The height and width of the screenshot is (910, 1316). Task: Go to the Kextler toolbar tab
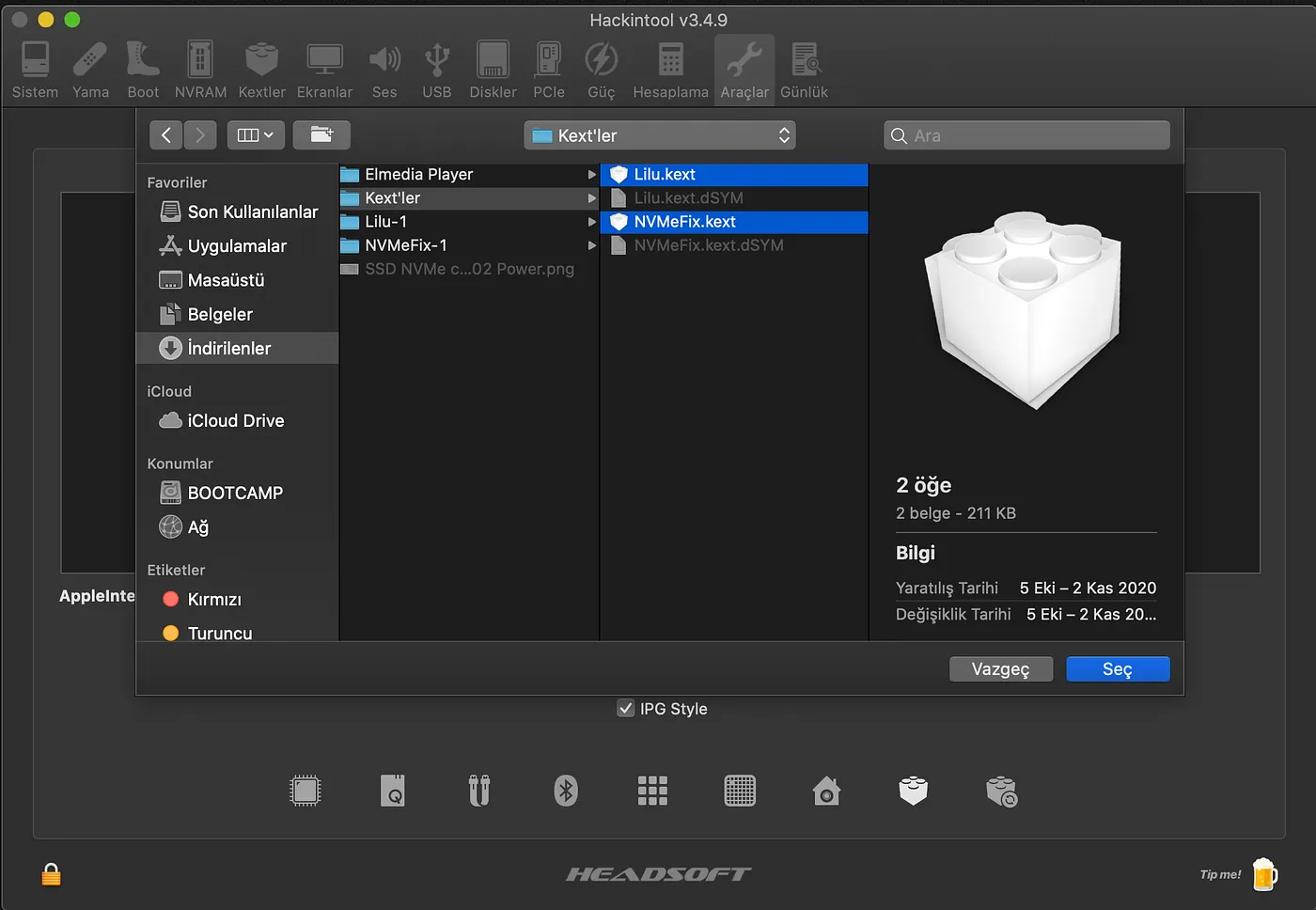pyautogui.click(x=261, y=71)
